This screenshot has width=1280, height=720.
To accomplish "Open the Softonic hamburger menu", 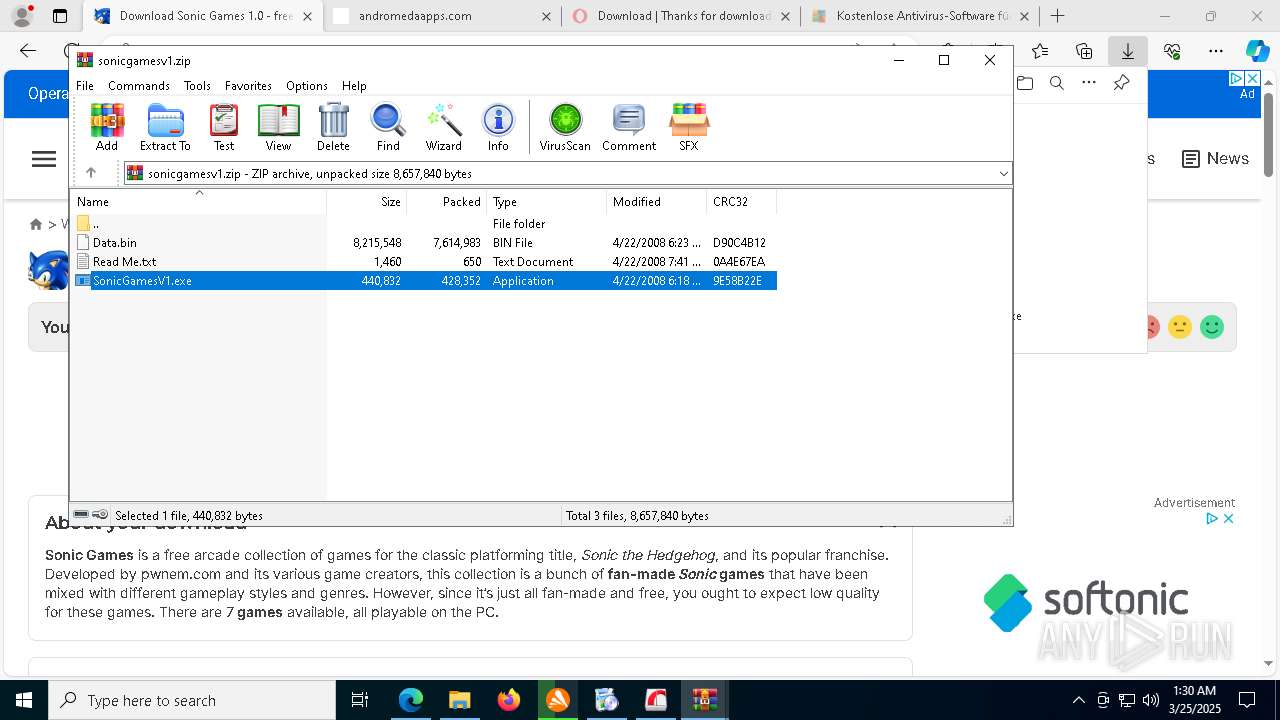I will (x=44, y=159).
